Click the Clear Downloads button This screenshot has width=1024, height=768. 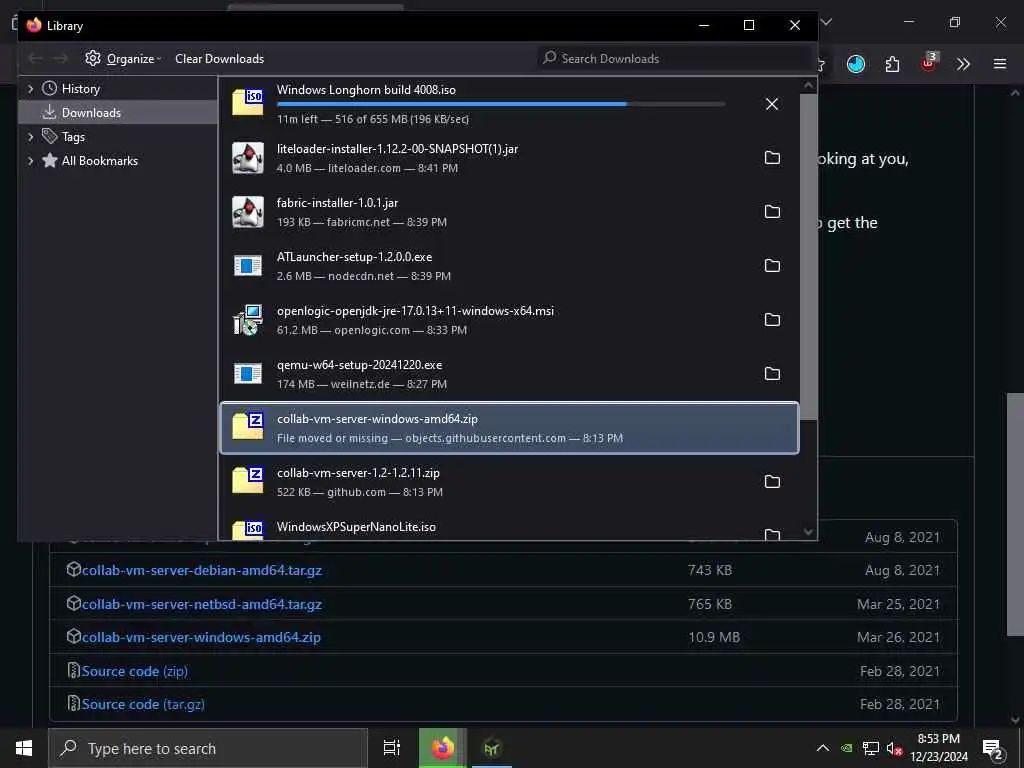pyautogui.click(x=219, y=59)
